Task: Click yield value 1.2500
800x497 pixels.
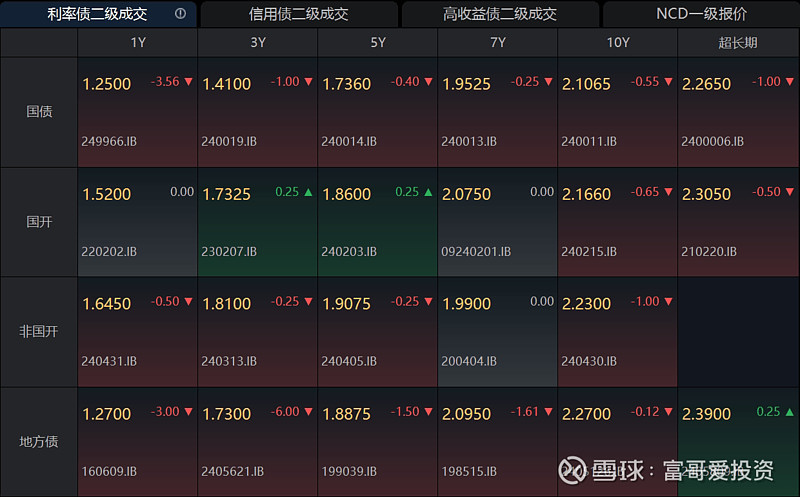Action: click(x=107, y=84)
